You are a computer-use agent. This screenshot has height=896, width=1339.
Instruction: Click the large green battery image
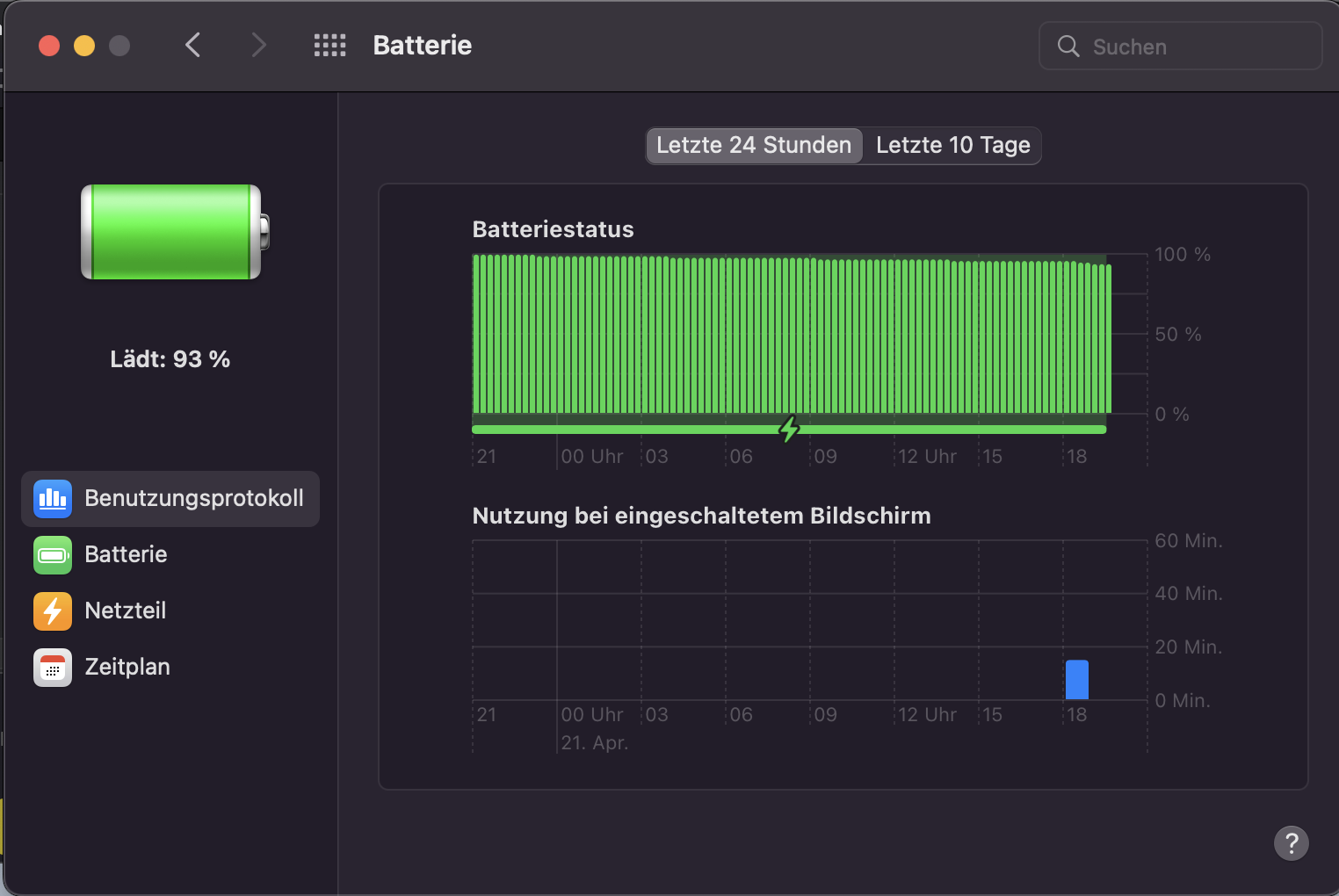[x=173, y=232]
